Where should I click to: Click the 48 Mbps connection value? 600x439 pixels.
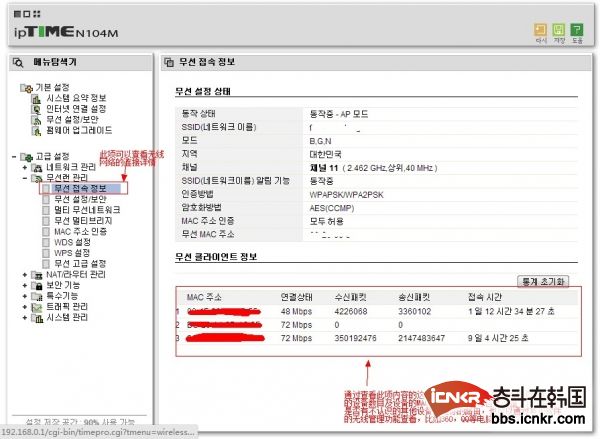point(296,312)
